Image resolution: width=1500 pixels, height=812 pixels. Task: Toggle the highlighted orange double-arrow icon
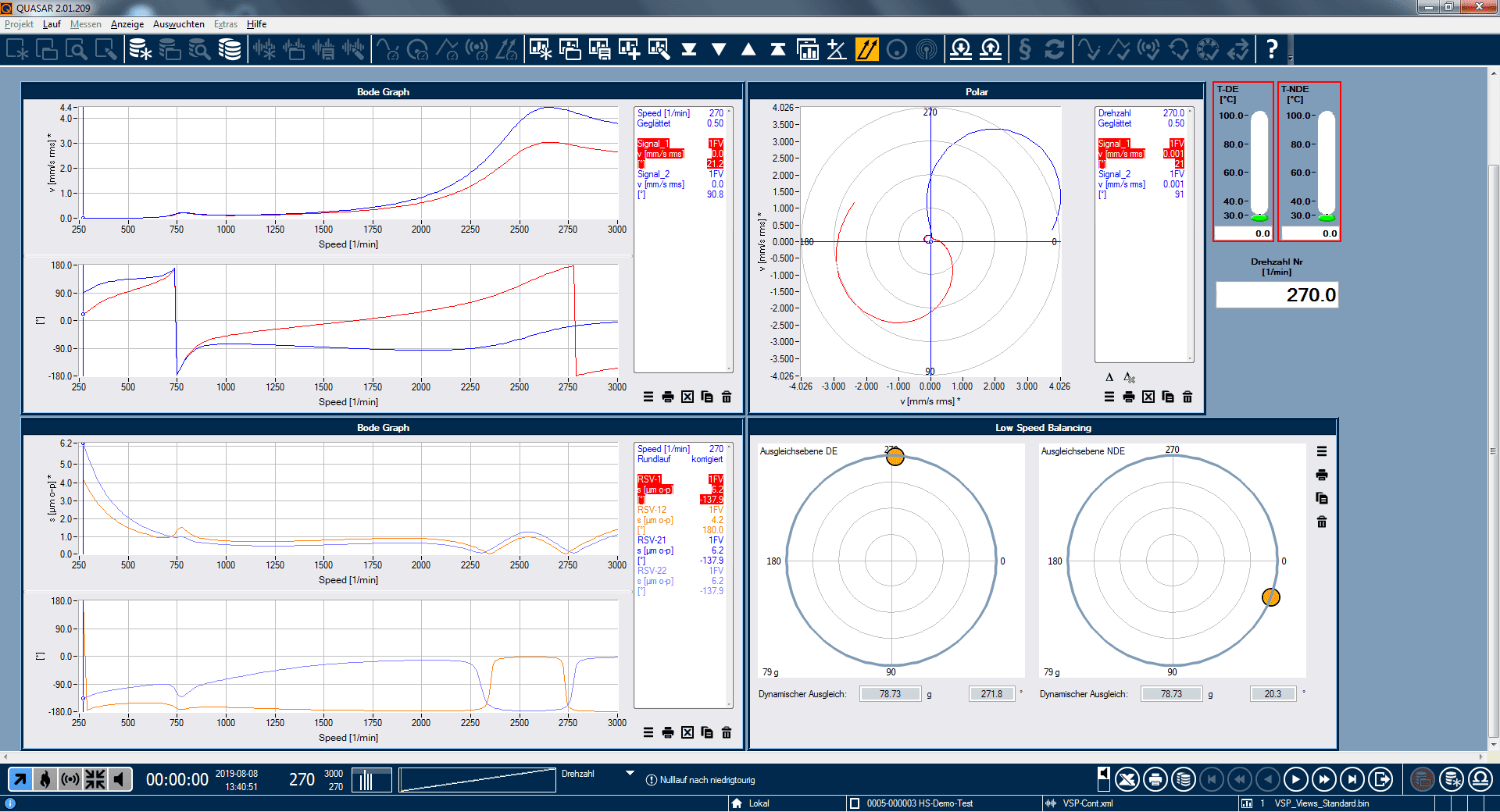click(x=867, y=50)
